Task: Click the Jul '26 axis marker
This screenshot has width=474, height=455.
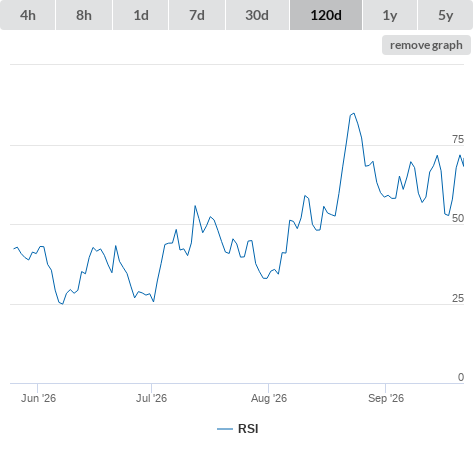Action: 151,398
